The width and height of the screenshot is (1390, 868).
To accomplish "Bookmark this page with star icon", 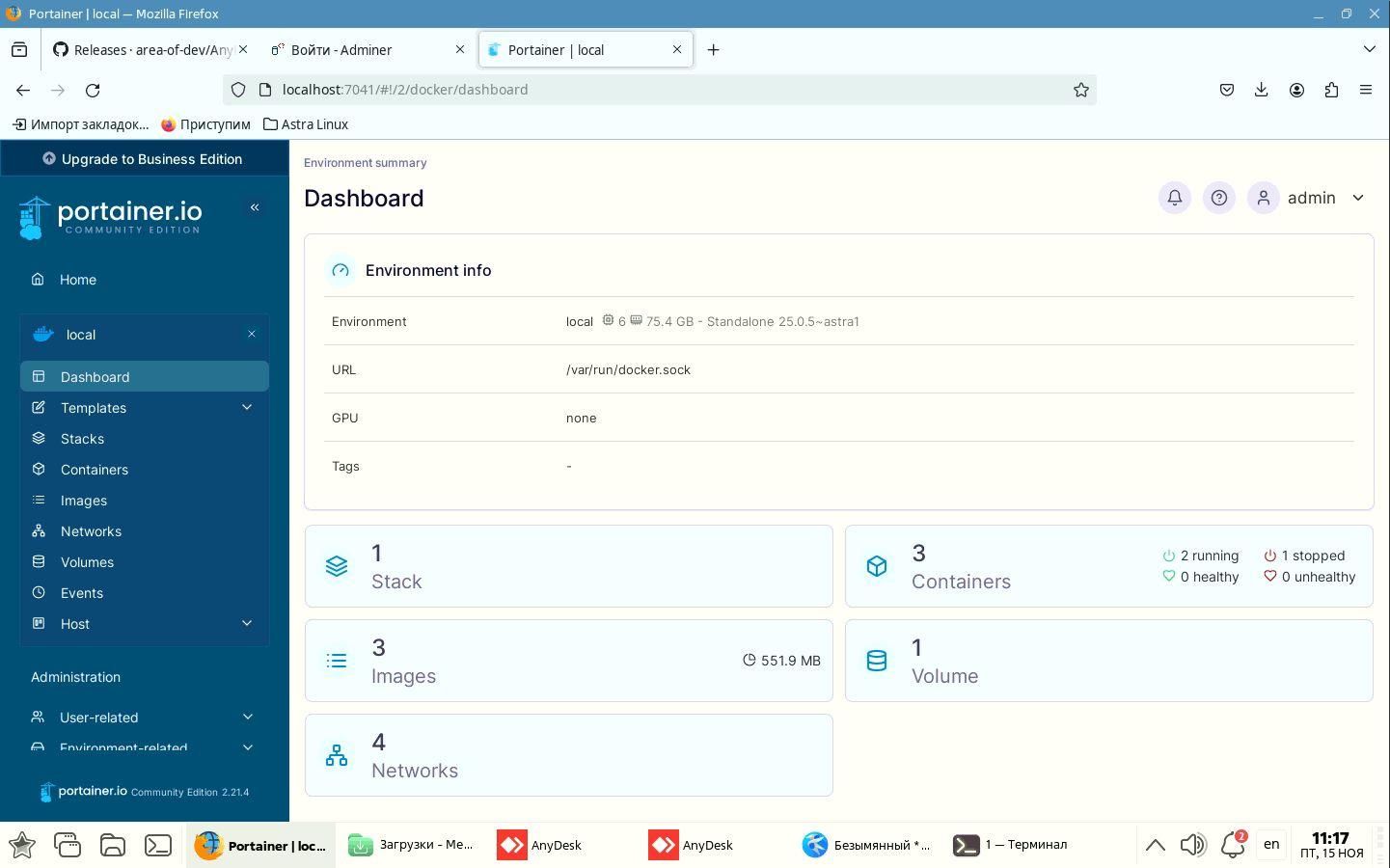I will 1080,90.
